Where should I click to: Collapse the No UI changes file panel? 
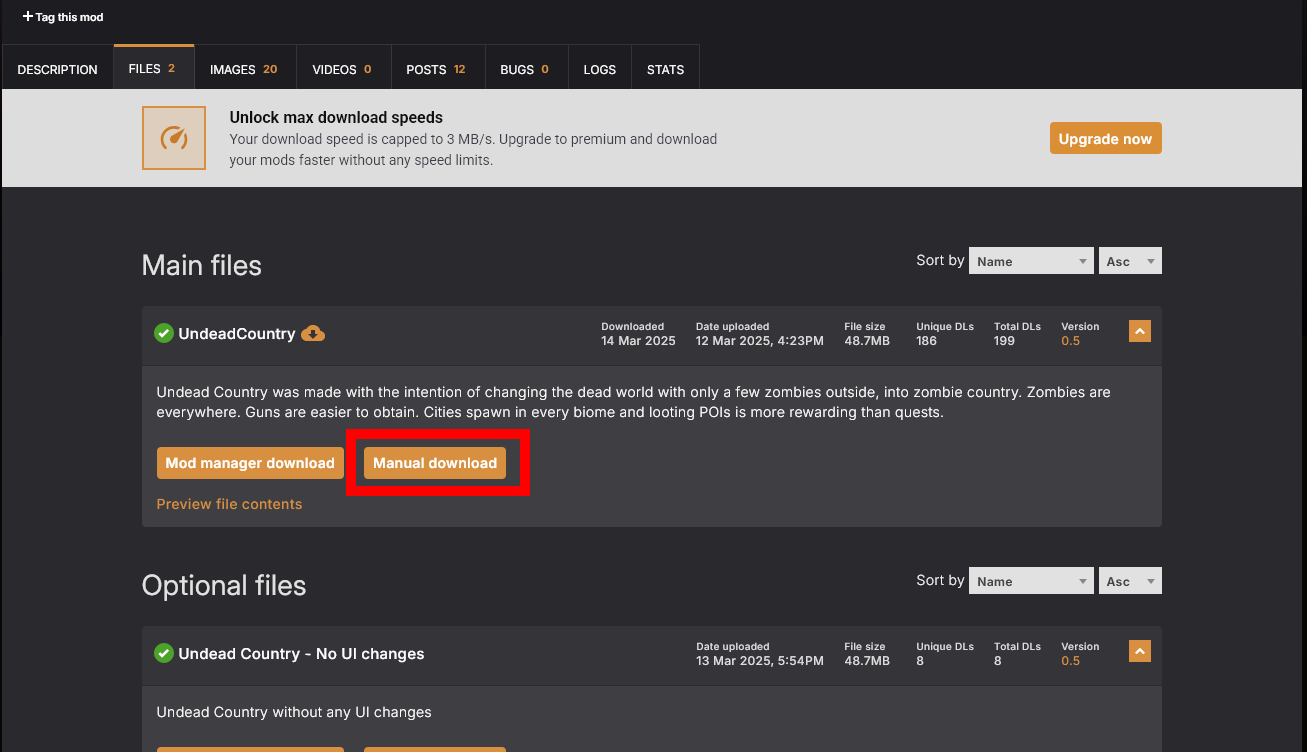tap(1139, 651)
